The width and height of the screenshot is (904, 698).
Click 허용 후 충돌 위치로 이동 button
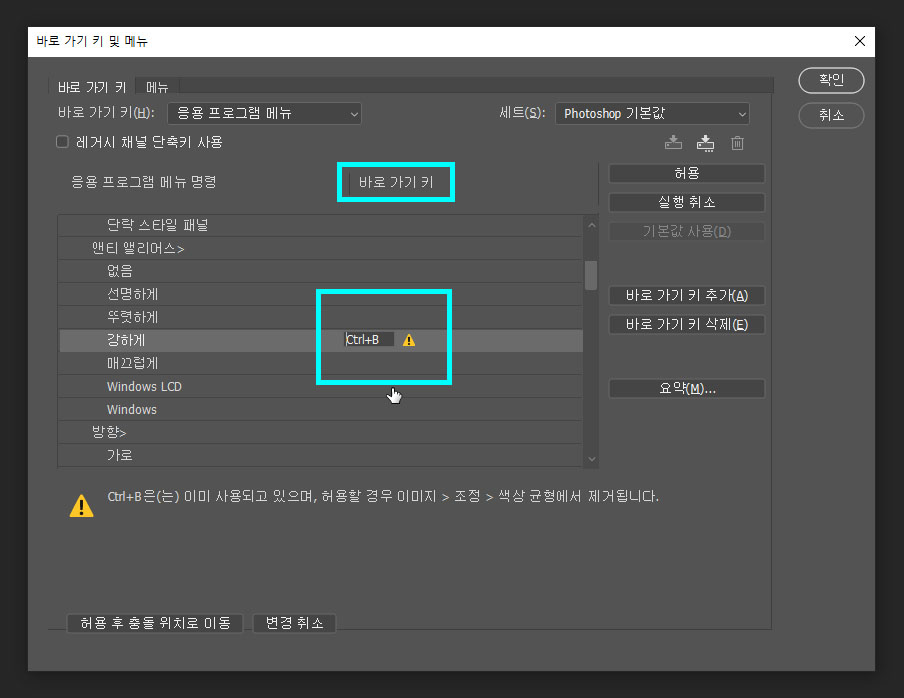(155, 623)
